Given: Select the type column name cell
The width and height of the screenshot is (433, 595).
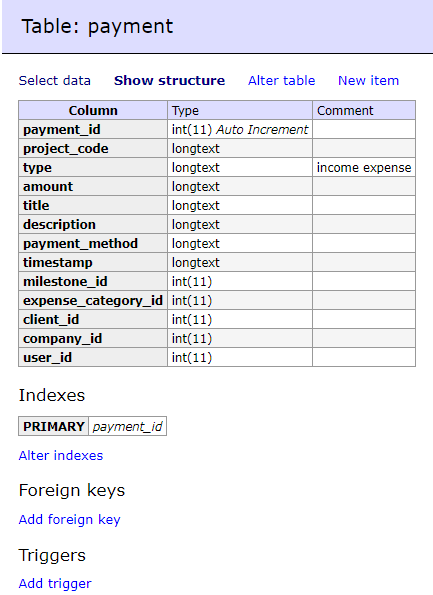Looking at the screenshot, I should coord(93,167).
